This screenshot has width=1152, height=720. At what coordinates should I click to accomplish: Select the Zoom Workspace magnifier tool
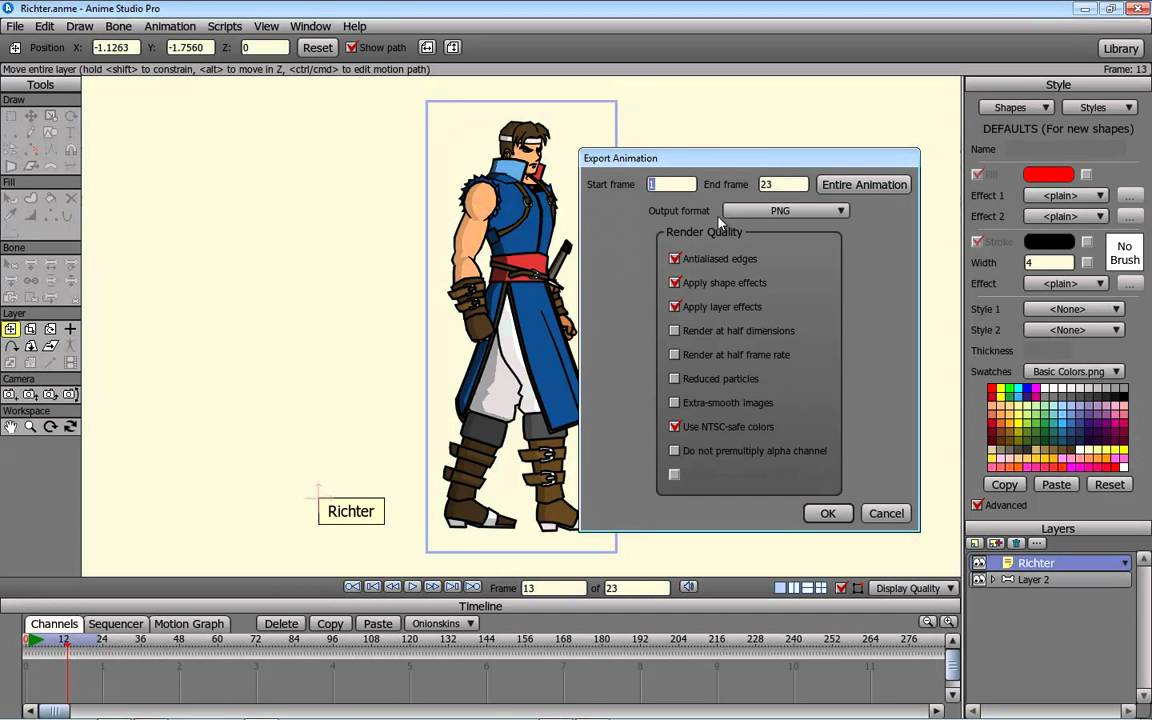click(30, 427)
